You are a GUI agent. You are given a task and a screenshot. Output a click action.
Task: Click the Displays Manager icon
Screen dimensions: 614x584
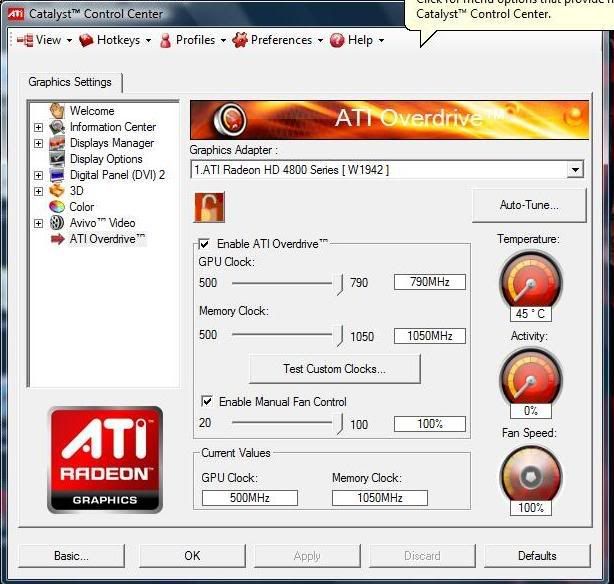point(57,143)
